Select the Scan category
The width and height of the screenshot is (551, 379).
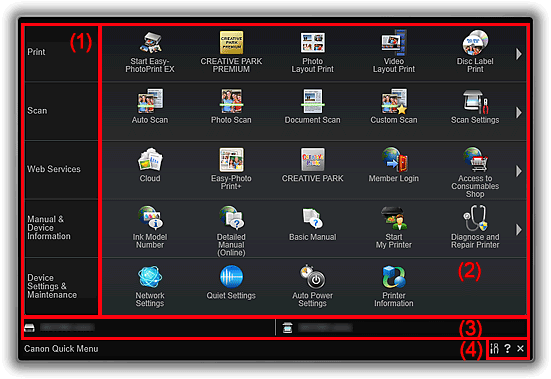click(61, 111)
